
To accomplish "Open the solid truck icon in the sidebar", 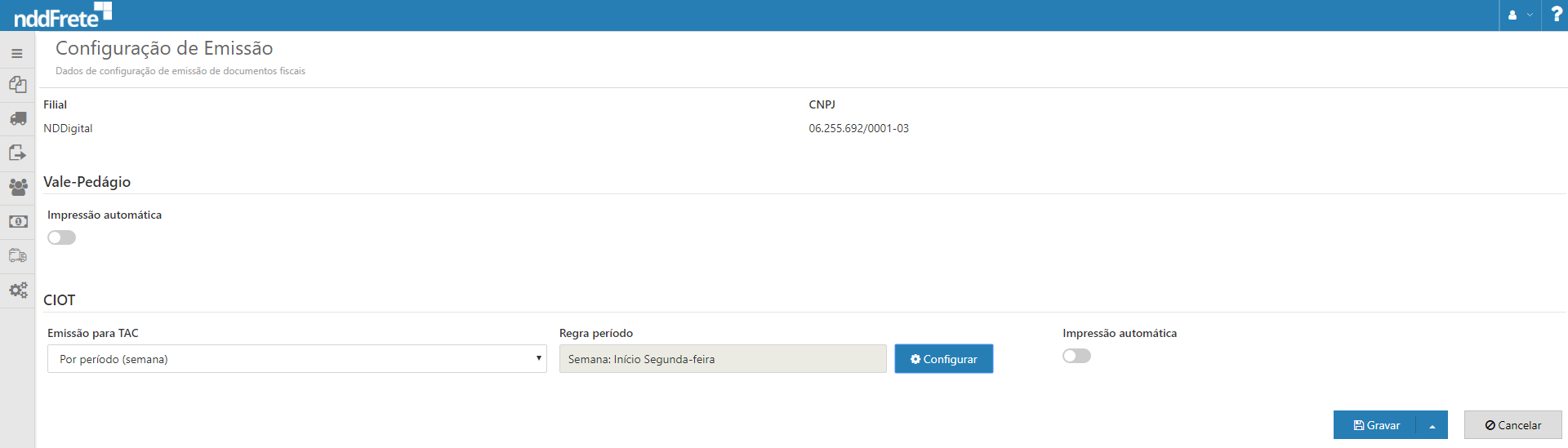I will click(x=17, y=119).
